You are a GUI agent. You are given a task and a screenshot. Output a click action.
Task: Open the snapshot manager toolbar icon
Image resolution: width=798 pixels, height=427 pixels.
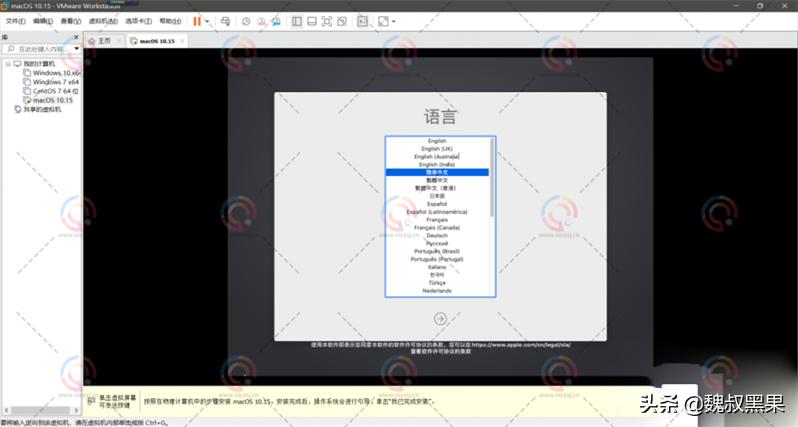tap(276, 21)
